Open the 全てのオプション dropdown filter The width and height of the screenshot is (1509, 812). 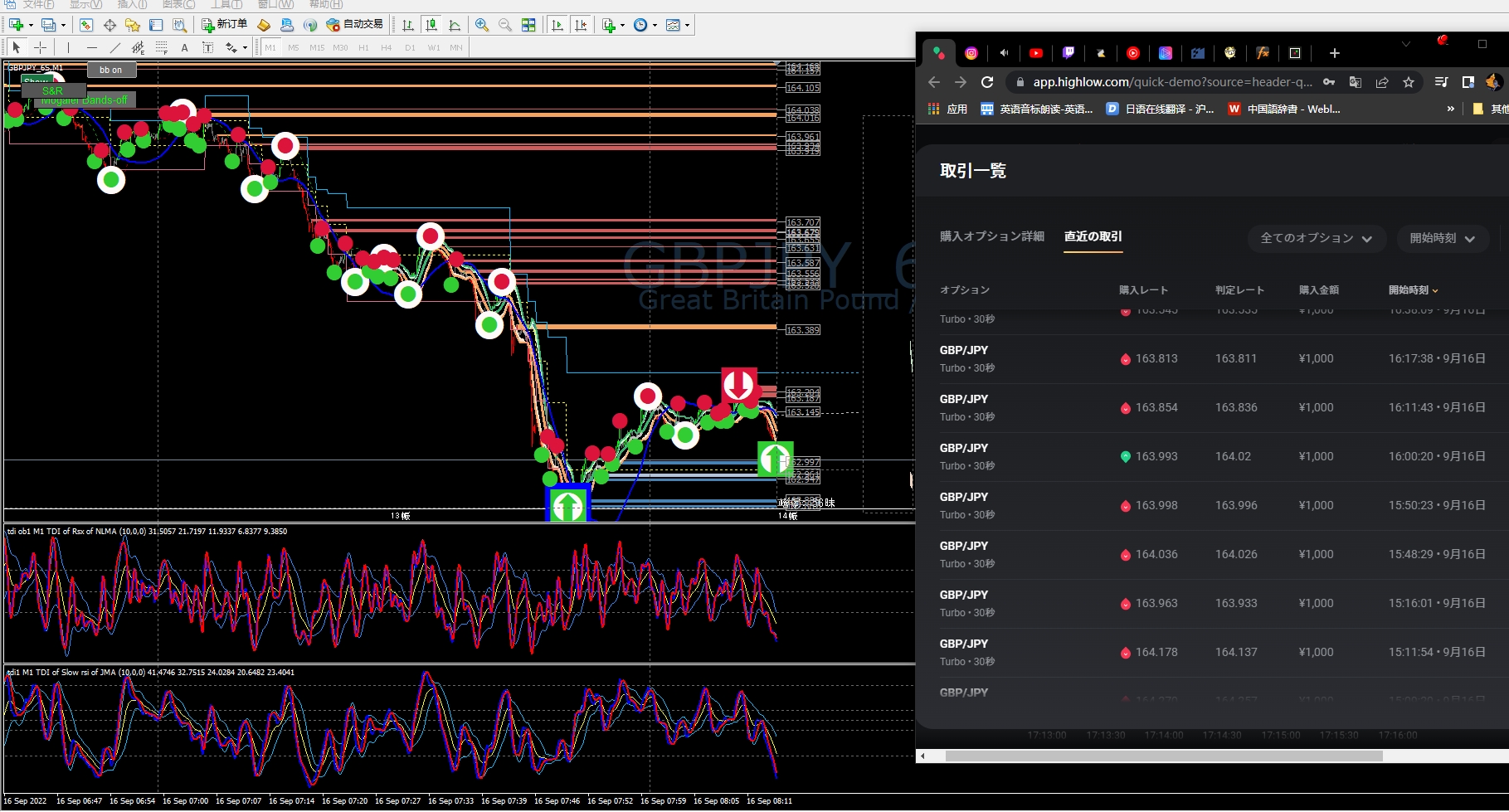(x=1316, y=238)
